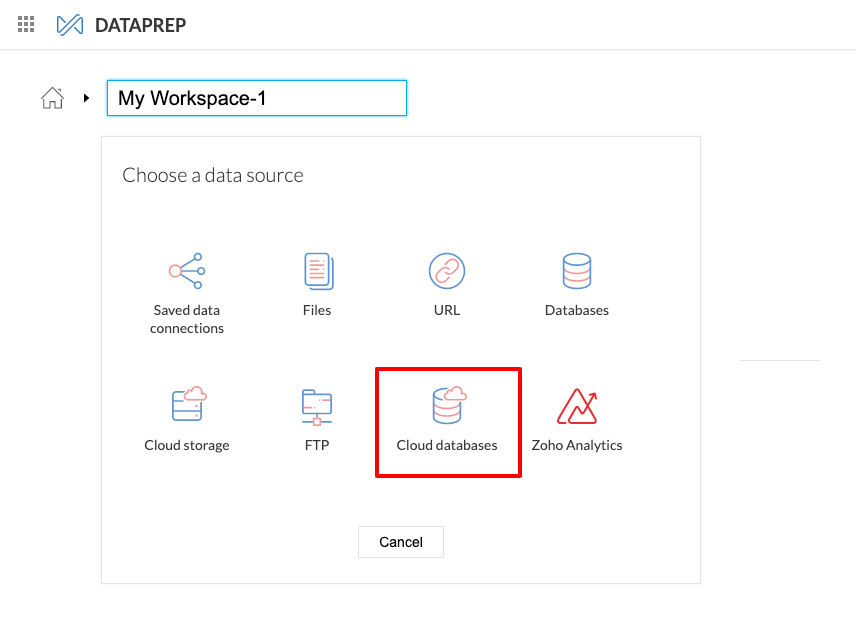Go to home via the house icon
This screenshot has height=636, width=856.
tap(52, 98)
